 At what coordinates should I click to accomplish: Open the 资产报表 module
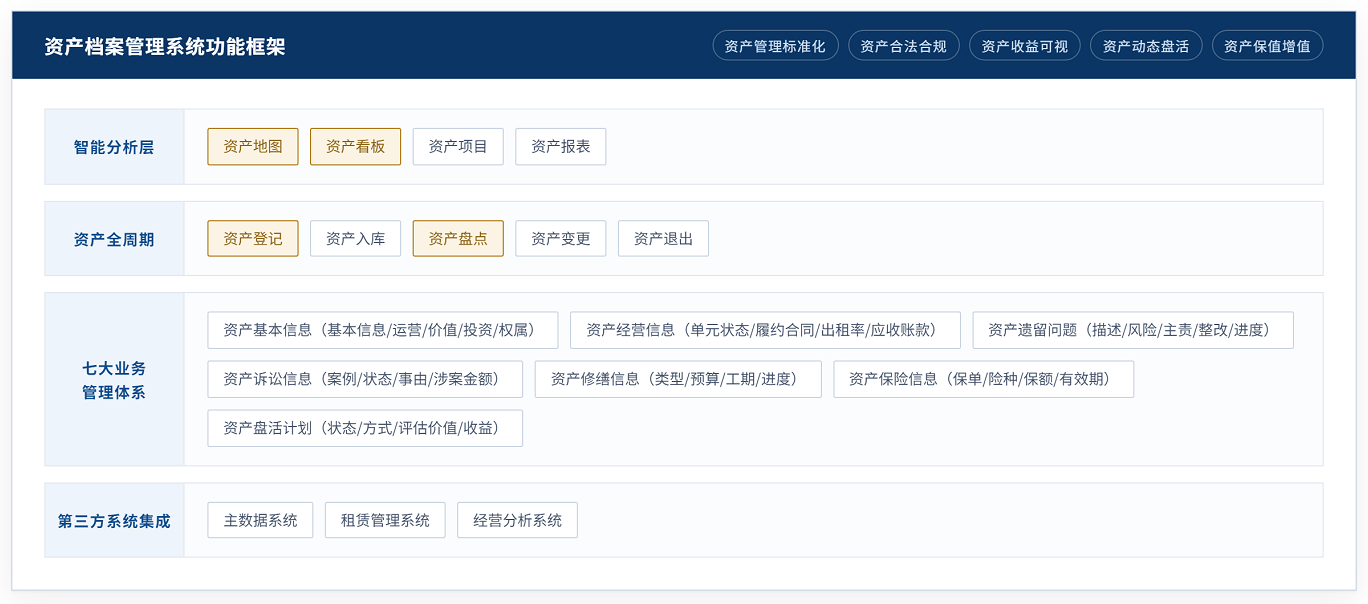[x=561, y=147]
